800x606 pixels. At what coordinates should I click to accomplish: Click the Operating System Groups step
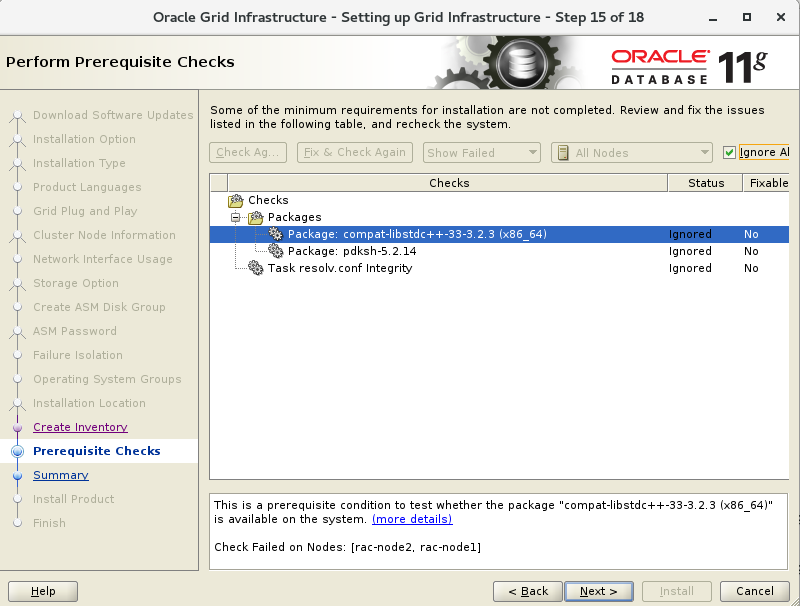point(107,378)
